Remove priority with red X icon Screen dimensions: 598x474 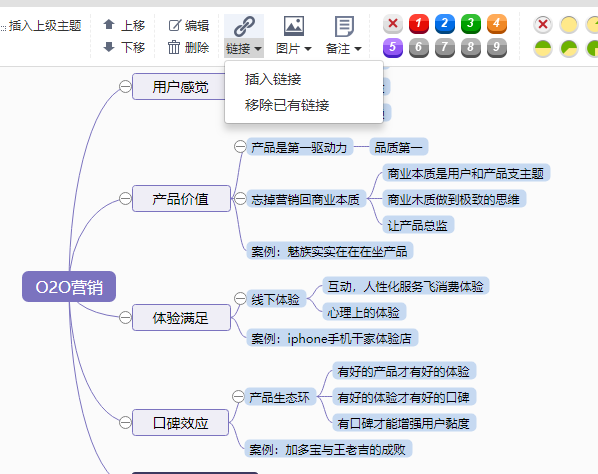(x=393, y=24)
